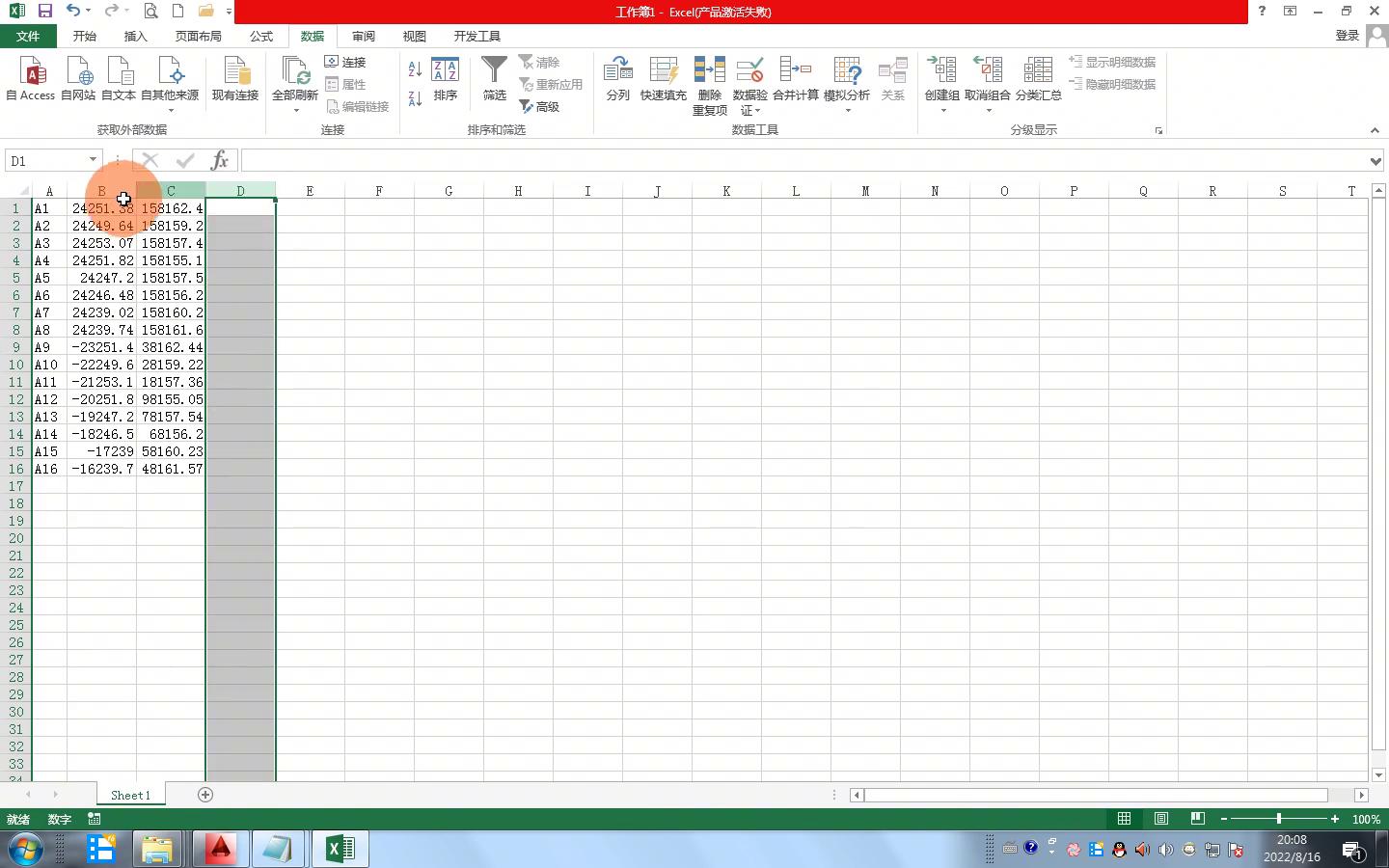Viewport: 1389px width, 868px height.
Task: Switch to Page Layout view in status bar
Action: pos(1161,819)
